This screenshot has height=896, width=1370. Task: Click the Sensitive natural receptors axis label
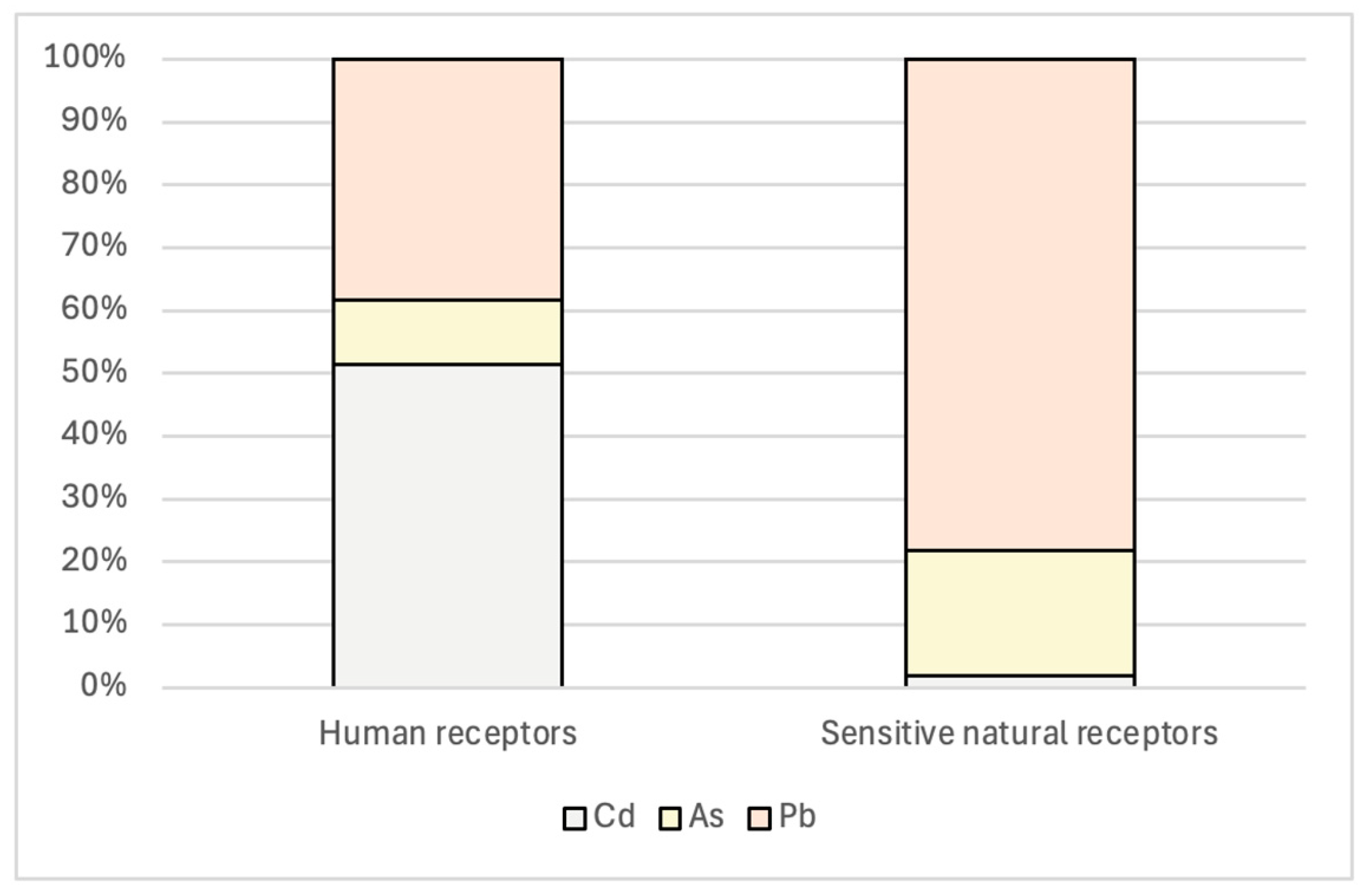pos(1019,733)
